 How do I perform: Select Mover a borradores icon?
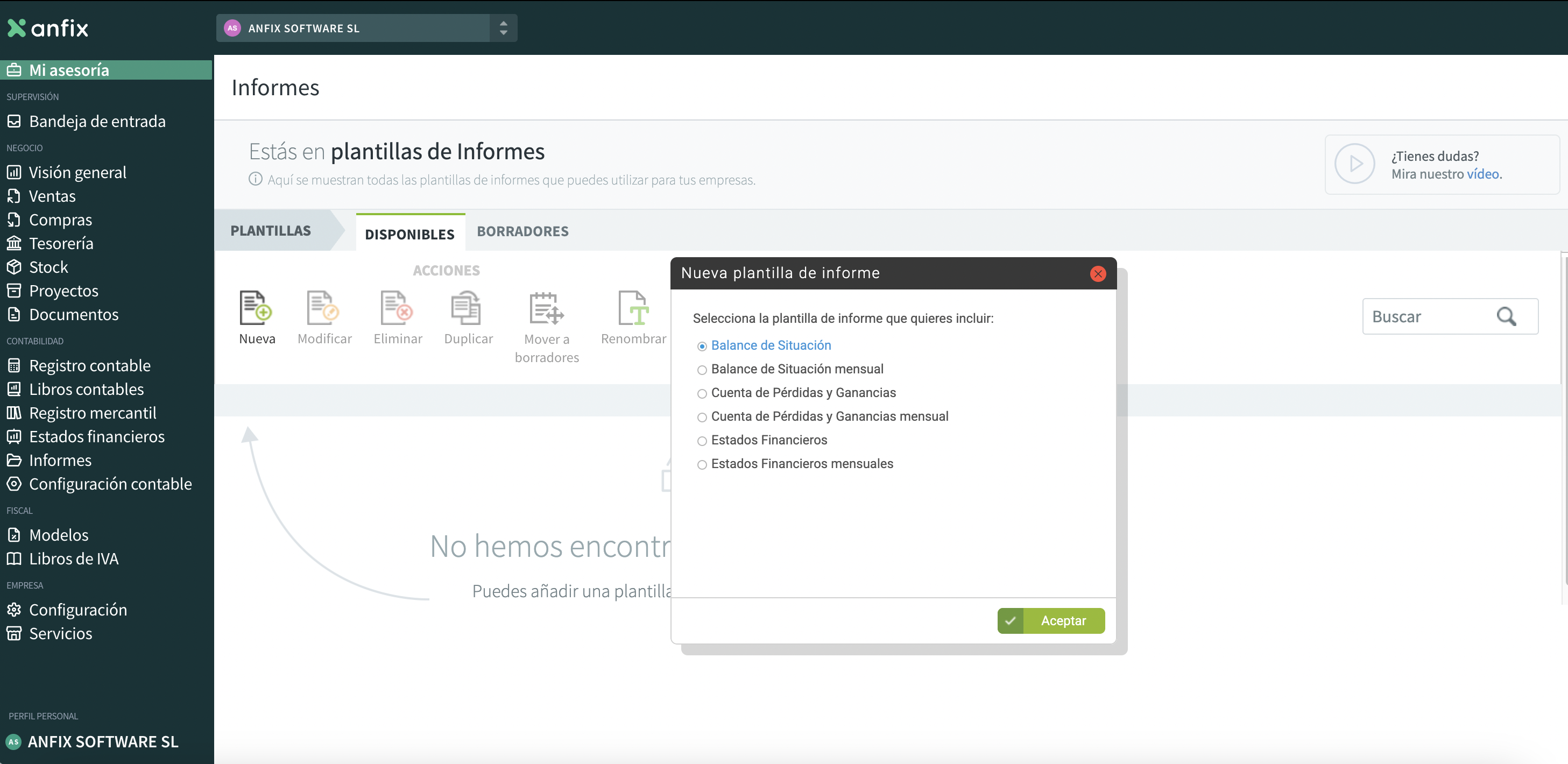point(546,308)
